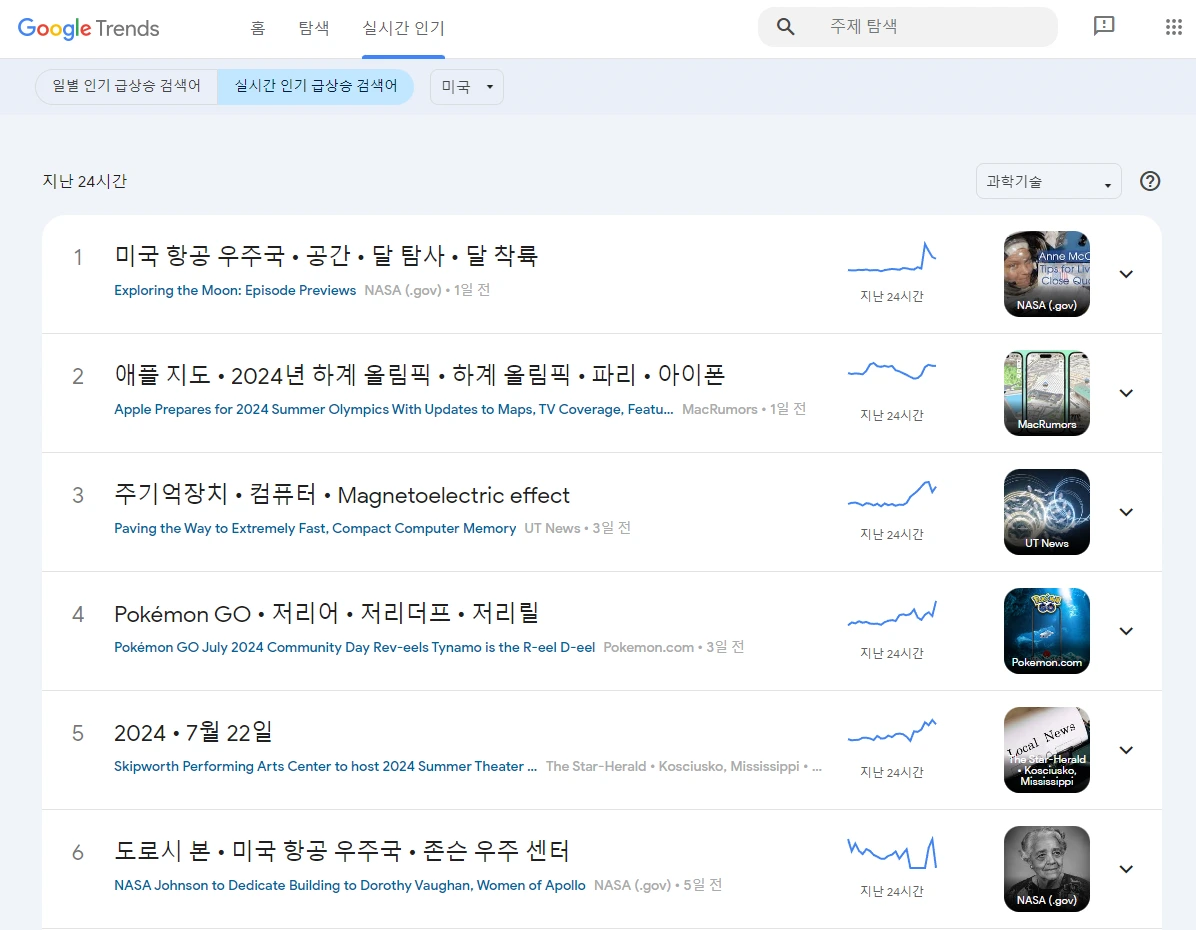The image size is (1196, 930).
Task: Click the Star-Herald Local News thumbnail
Action: 1046,750
